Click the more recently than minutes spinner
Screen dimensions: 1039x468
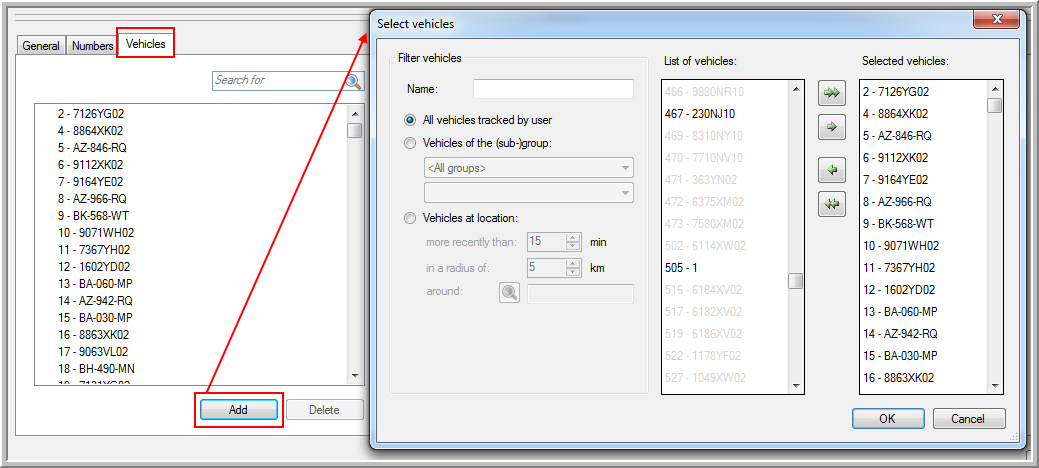[573, 241]
